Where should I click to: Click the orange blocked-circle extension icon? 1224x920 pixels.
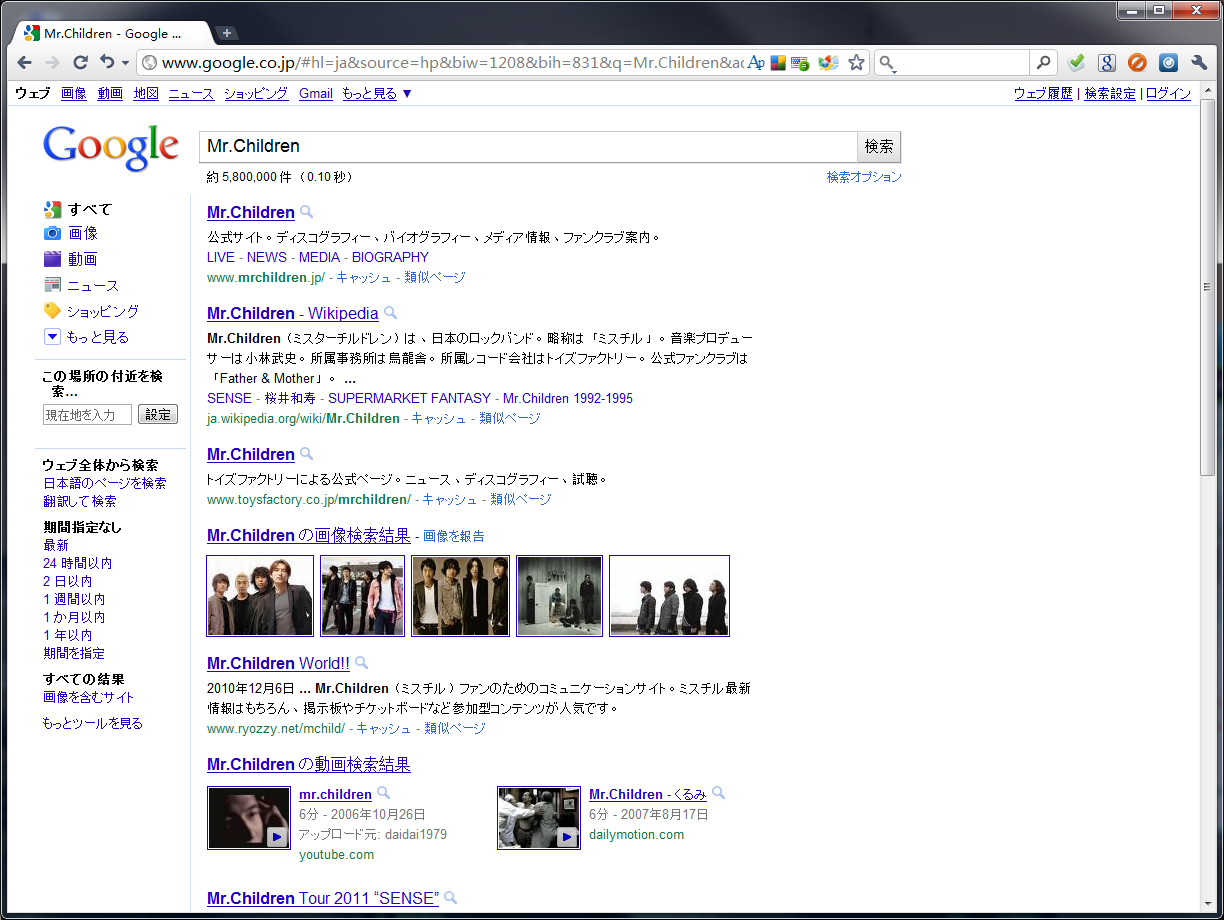(x=1137, y=63)
